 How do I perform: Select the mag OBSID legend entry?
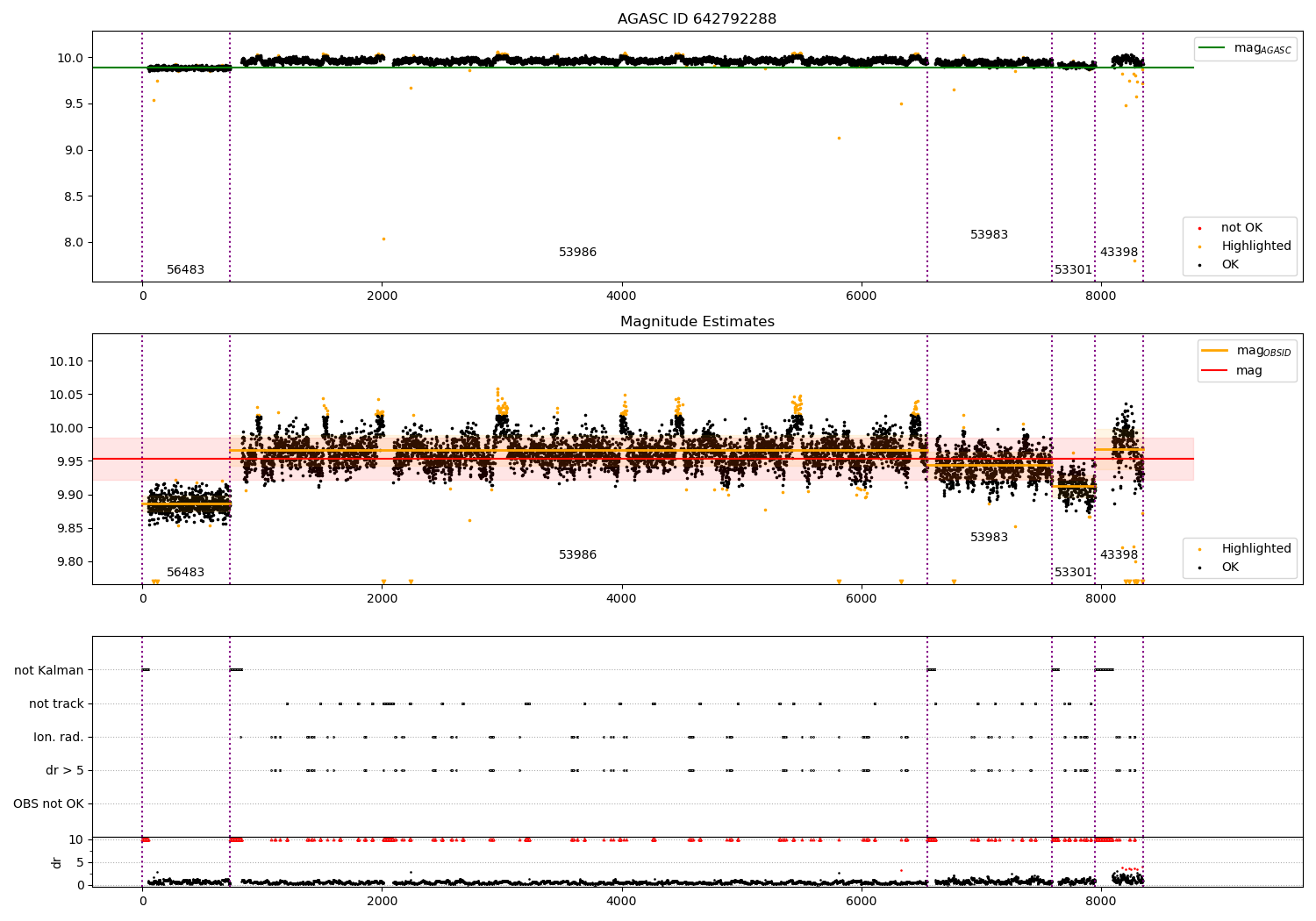click(1247, 351)
